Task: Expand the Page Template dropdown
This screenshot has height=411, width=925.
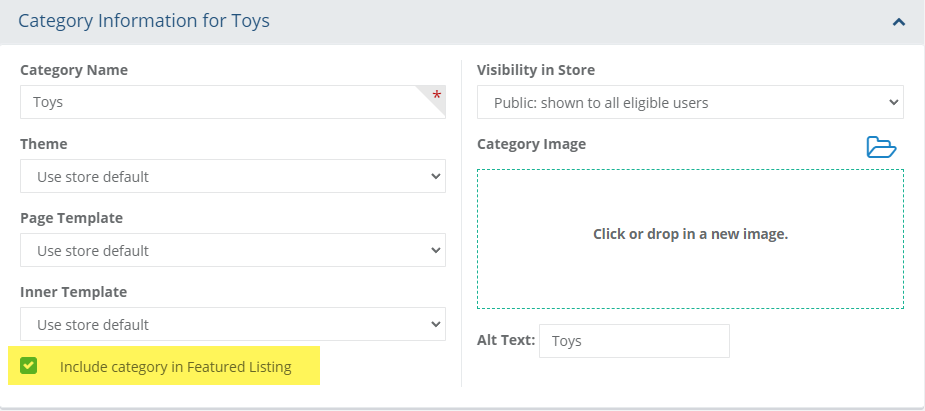Action: point(233,250)
